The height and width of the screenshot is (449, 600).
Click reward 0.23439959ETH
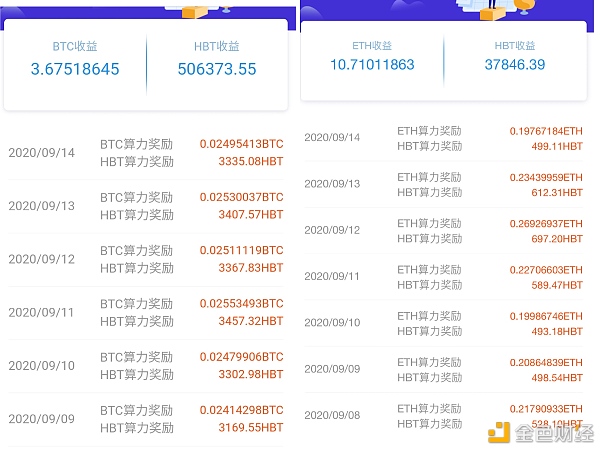546,178
